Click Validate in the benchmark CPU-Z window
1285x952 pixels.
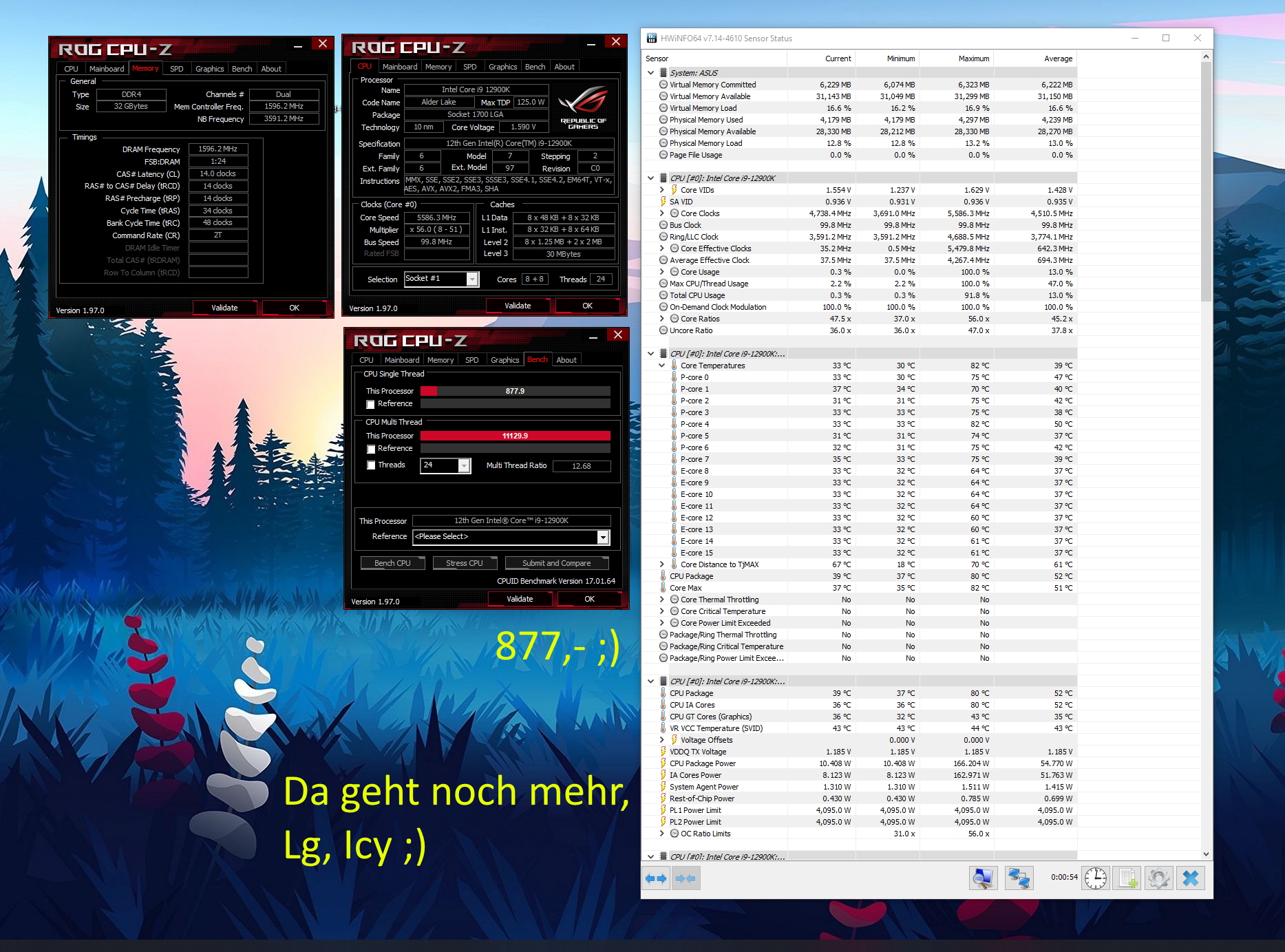[x=520, y=599]
